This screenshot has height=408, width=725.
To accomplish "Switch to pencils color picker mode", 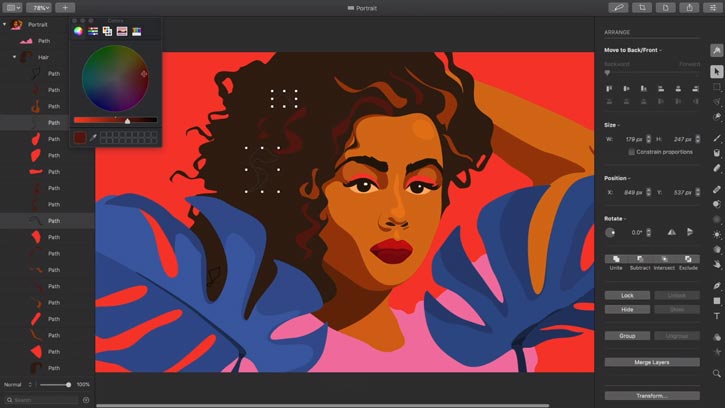I will pyautogui.click(x=136, y=31).
